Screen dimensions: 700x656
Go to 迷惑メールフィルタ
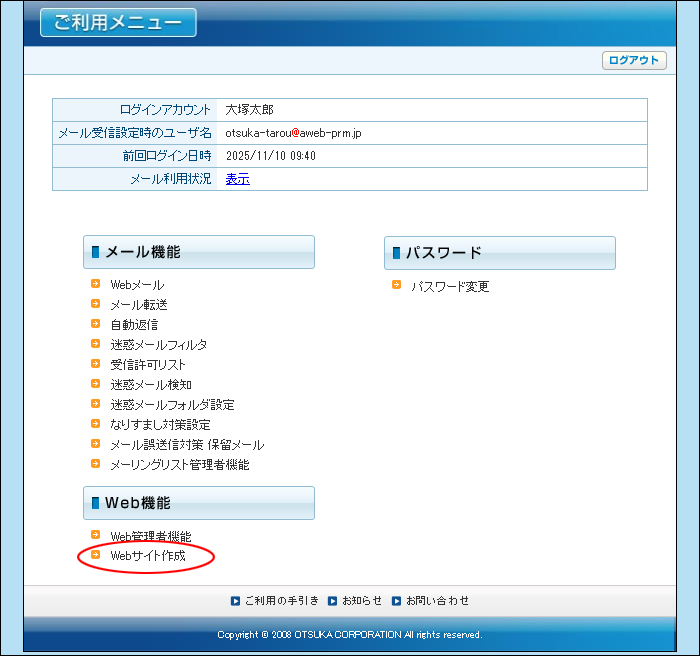pos(159,345)
